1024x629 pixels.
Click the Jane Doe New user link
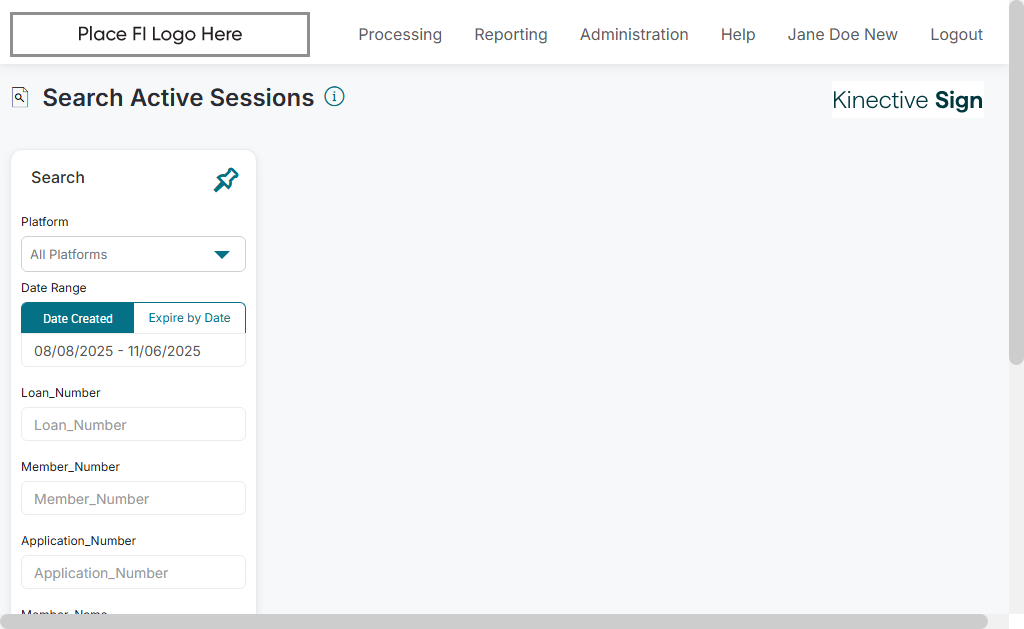tap(843, 35)
